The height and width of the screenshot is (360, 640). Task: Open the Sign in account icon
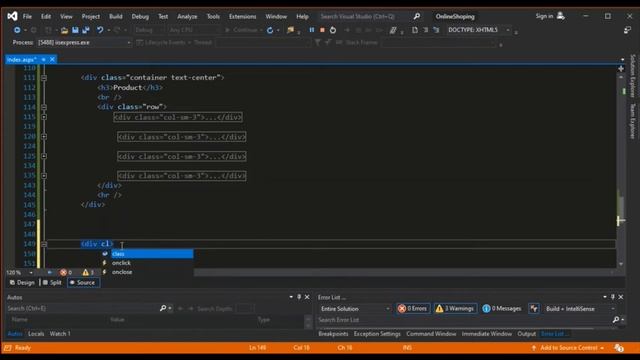click(561, 16)
